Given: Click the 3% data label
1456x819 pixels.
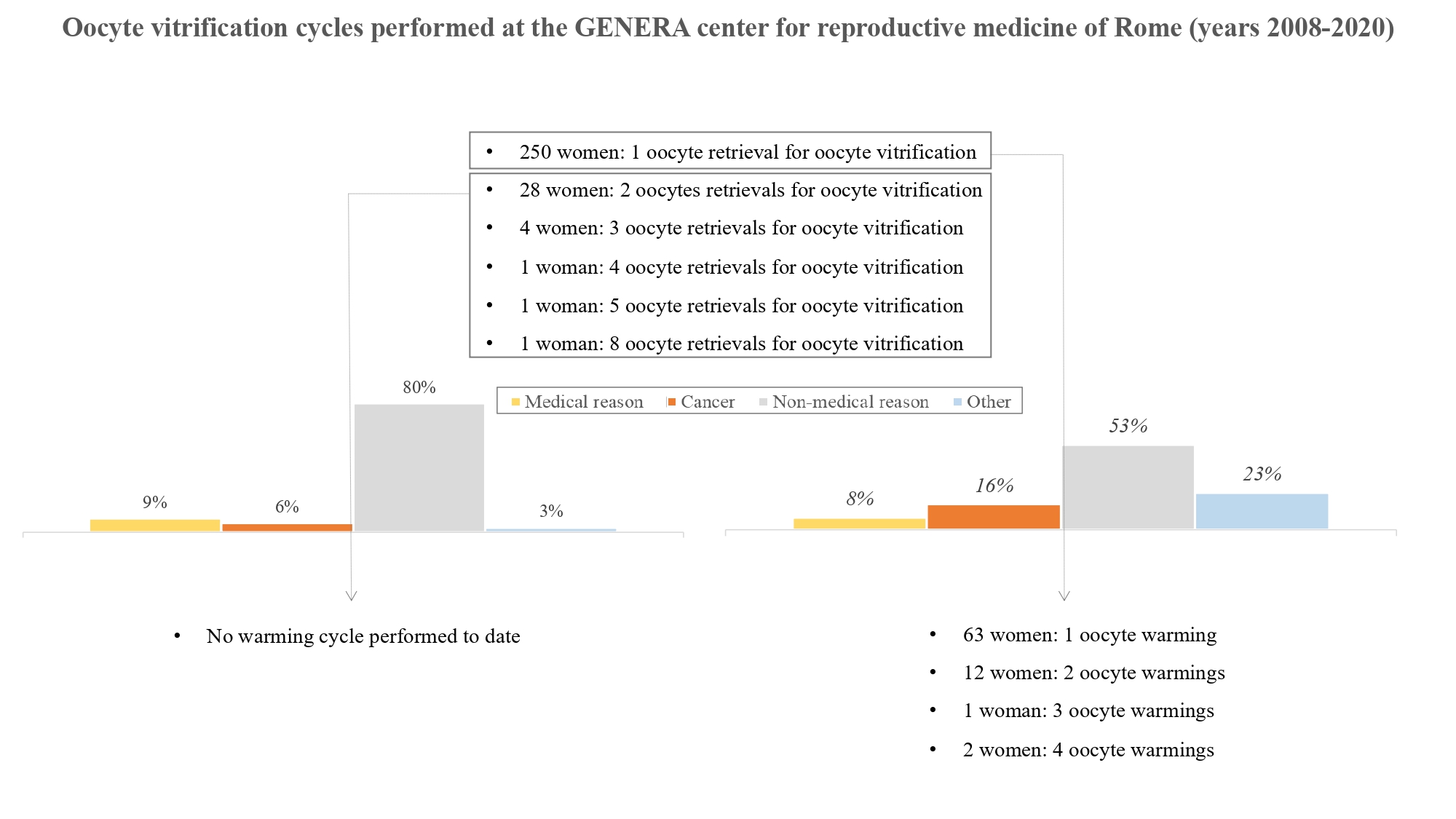Looking at the screenshot, I should 551,511.
